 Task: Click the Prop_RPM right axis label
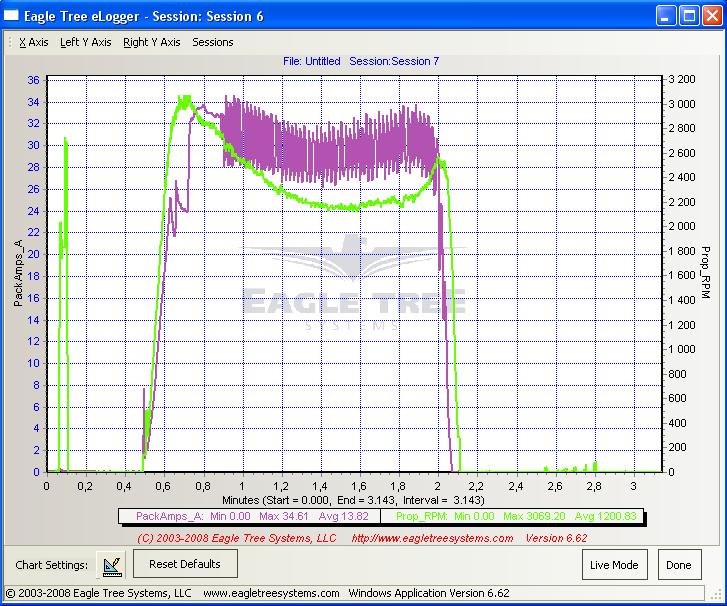[705, 272]
